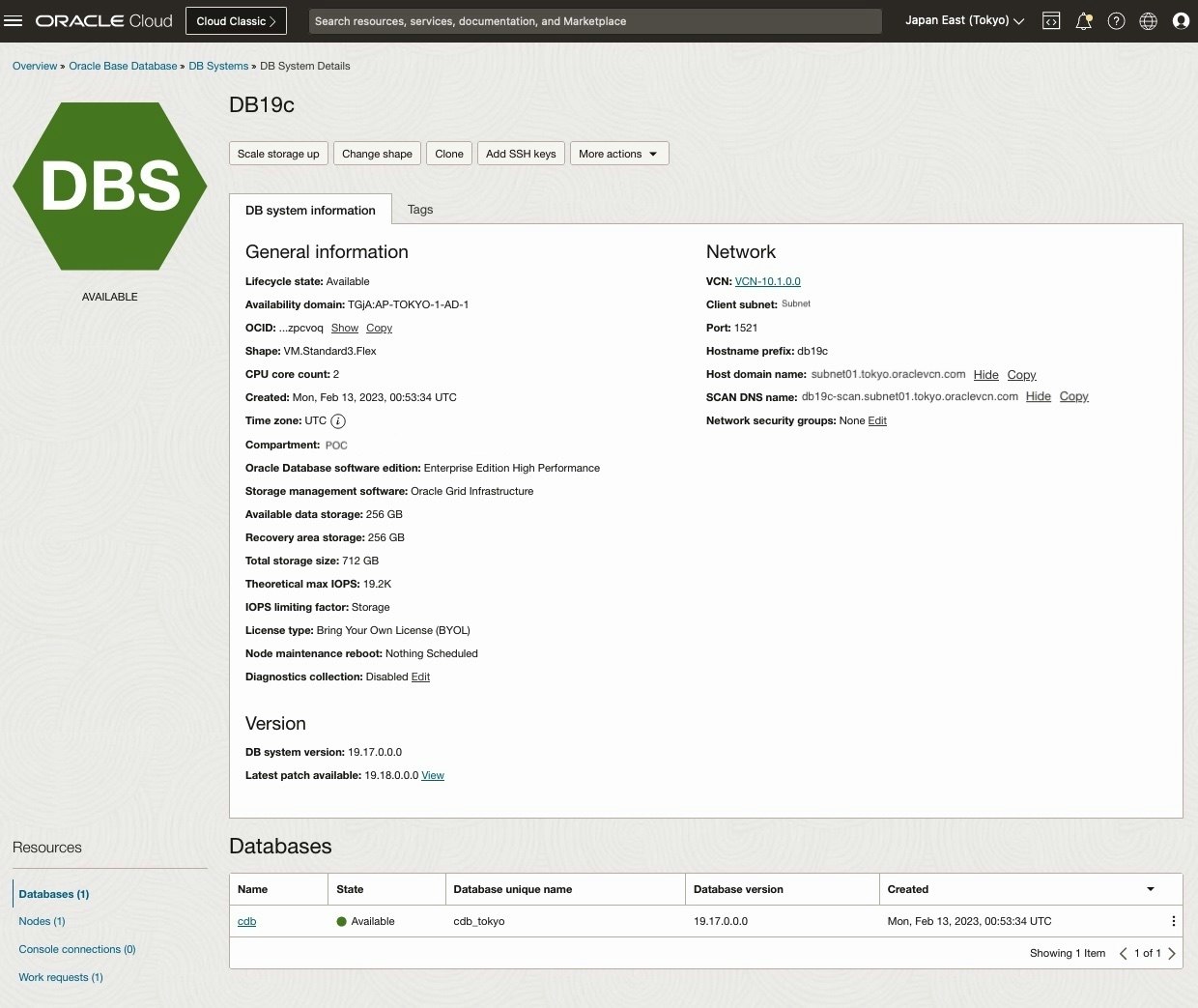Open the hamburger navigation menu
Viewport: 1198px width, 1008px height.
(x=13, y=20)
